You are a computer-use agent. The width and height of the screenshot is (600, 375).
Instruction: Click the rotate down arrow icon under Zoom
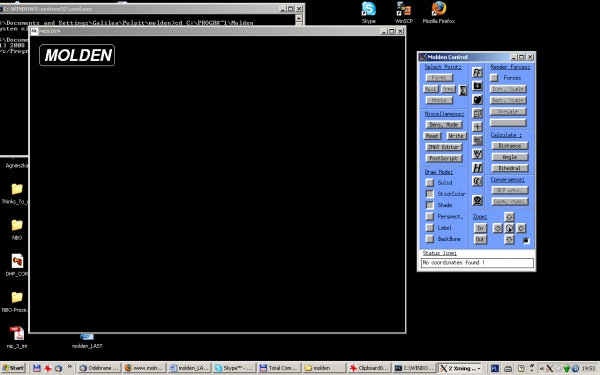pyautogui.click(x=509, y=240)
